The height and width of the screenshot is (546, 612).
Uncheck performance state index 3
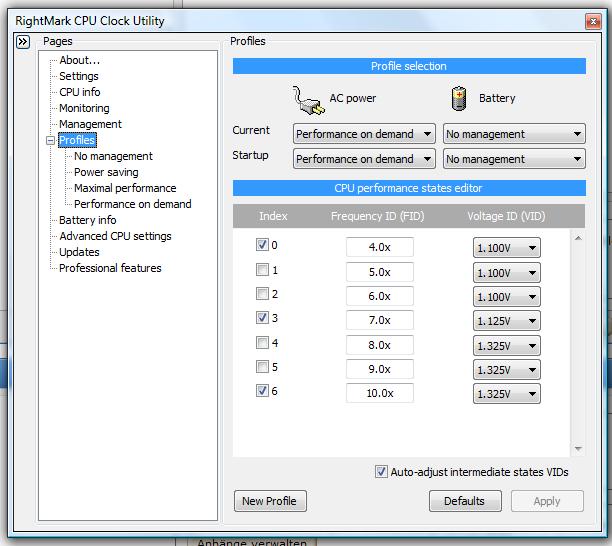262,318
